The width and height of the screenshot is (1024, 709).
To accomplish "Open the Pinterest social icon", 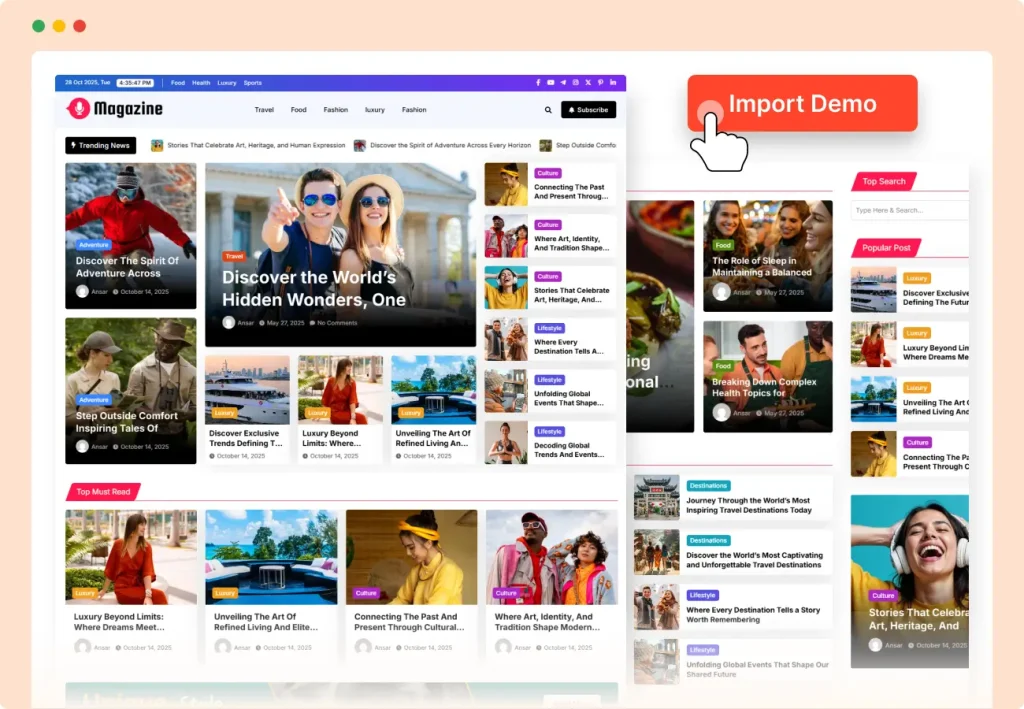I will (x=600, y=83).
